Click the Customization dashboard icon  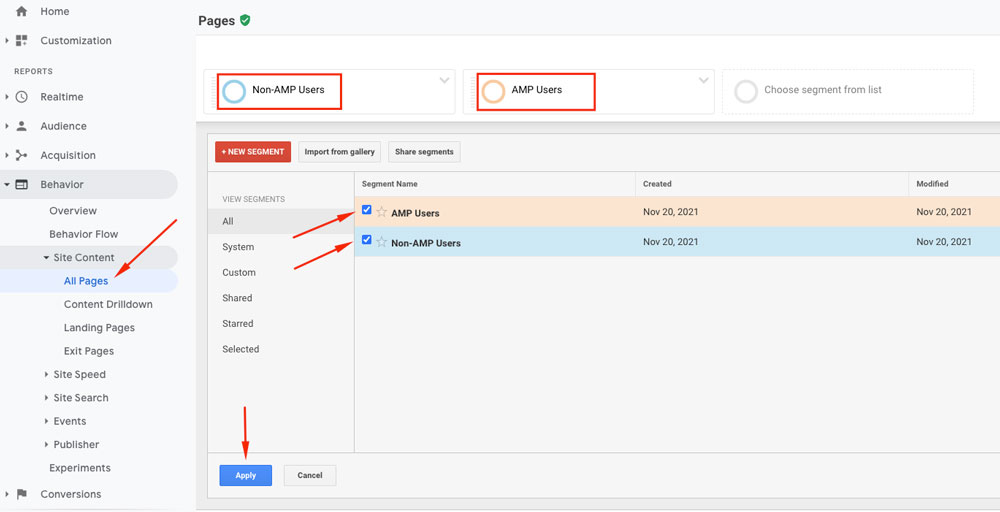22,40
